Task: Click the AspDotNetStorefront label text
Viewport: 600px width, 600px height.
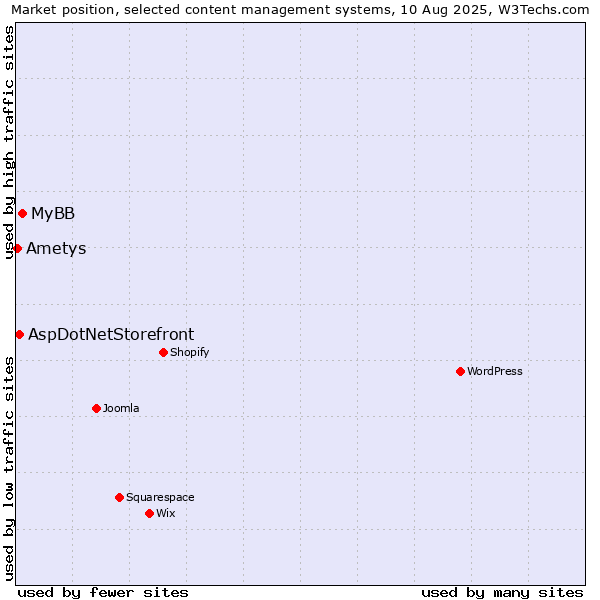Action: [x=111, y=335]
